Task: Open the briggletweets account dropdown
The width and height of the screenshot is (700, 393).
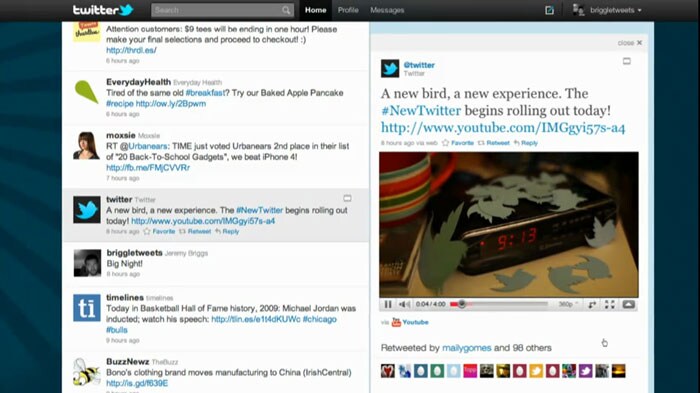Action: pyautogui.click(x=616, y=10)
